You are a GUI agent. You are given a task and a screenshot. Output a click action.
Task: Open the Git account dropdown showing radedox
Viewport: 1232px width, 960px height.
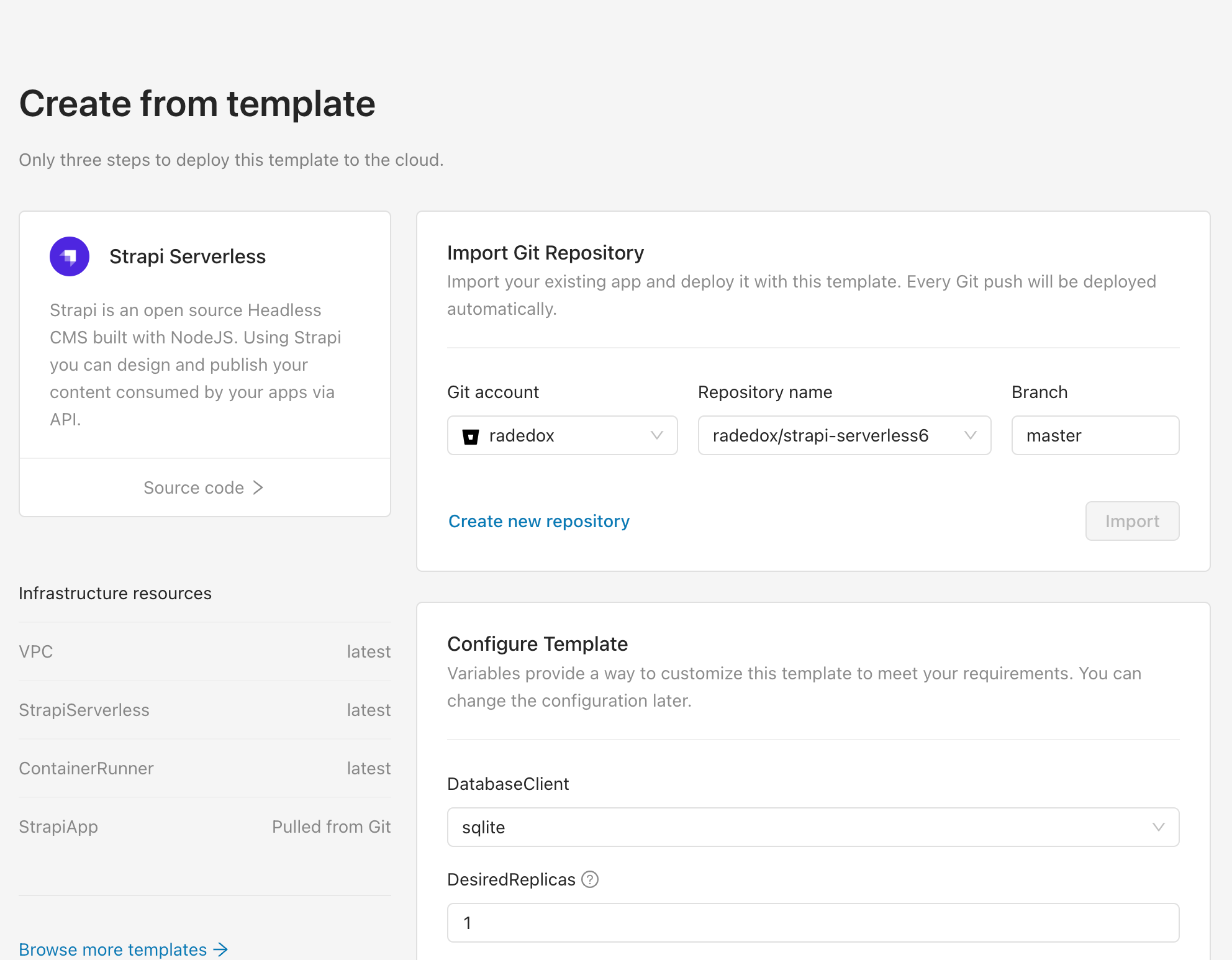pos(563,435)
